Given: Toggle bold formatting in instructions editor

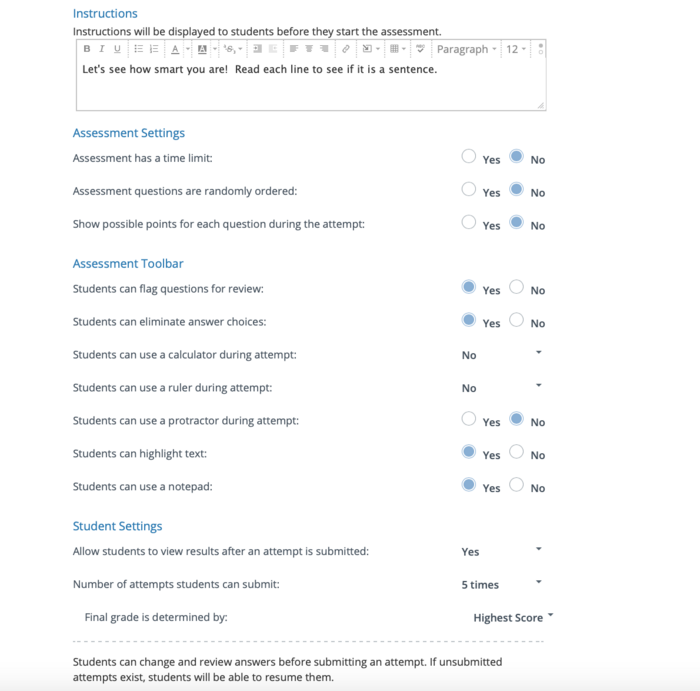Looking at the screenshot, I should [87, 49].
